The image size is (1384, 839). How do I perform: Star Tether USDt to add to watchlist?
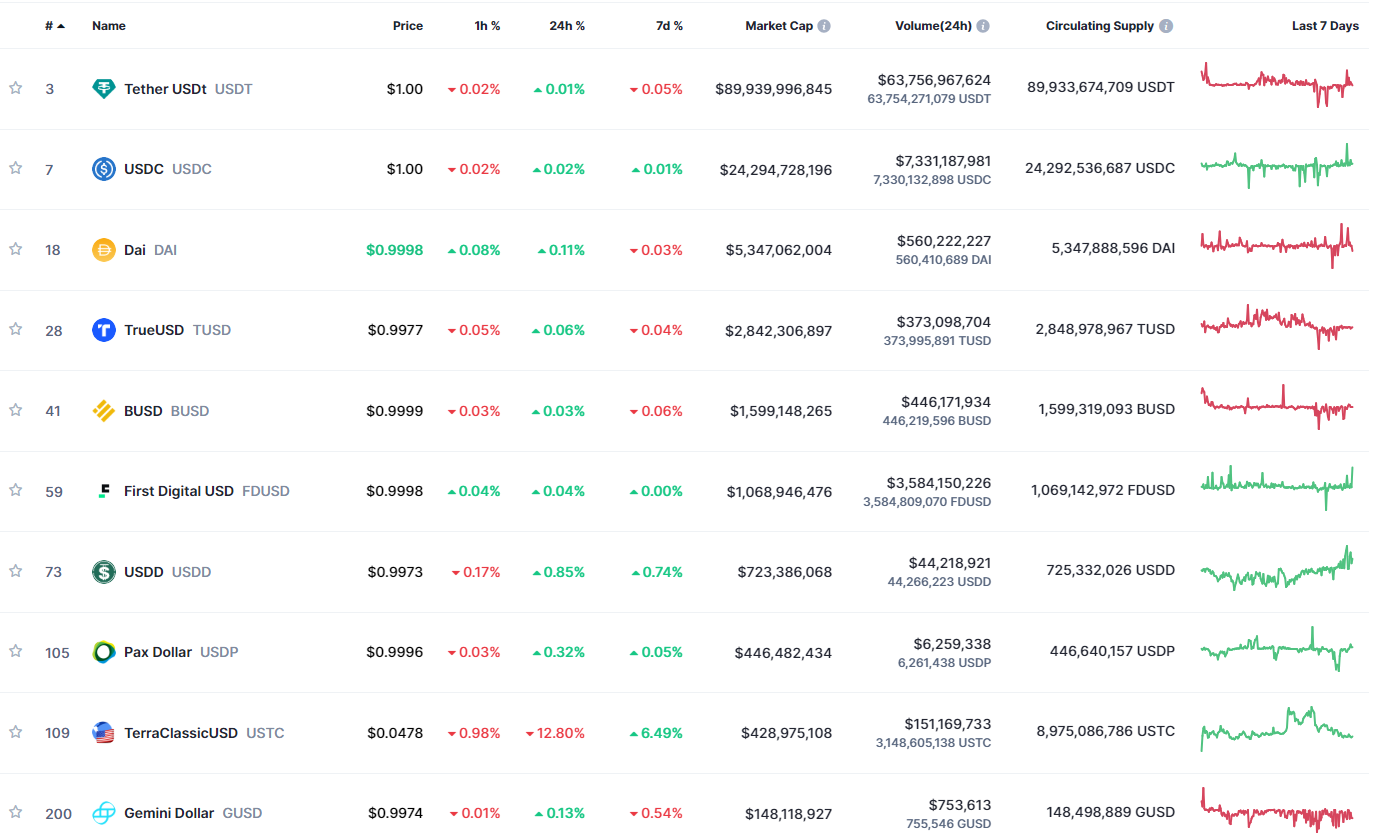pos(15,88)
